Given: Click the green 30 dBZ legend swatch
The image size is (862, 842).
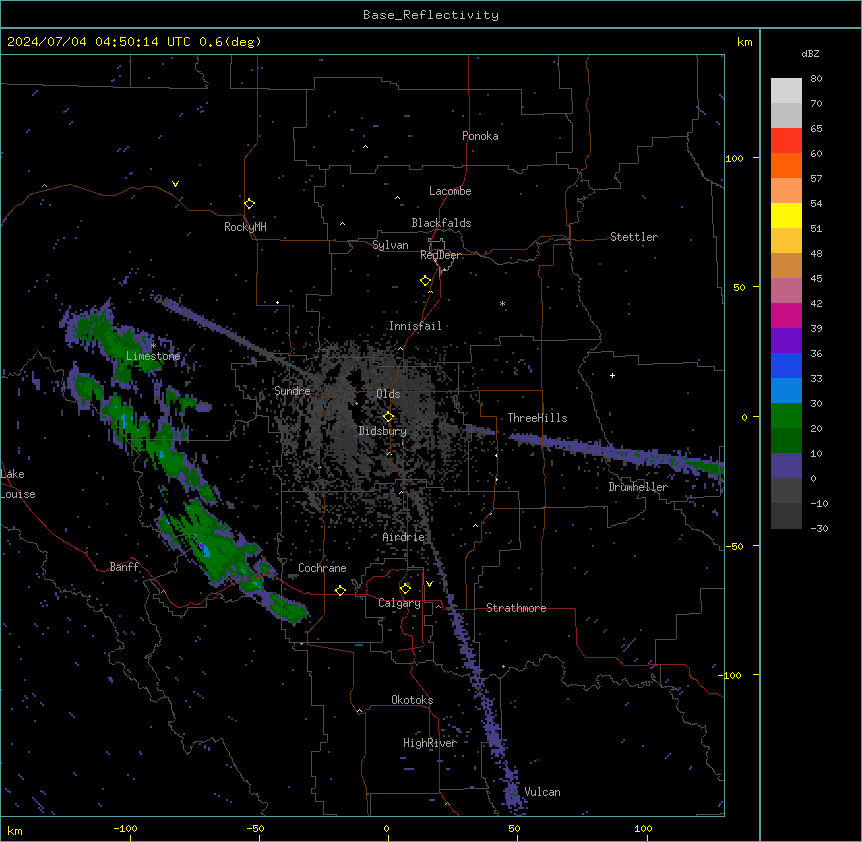Looking at the screenshot, I should pyautogui.click(x=786, y=416).
